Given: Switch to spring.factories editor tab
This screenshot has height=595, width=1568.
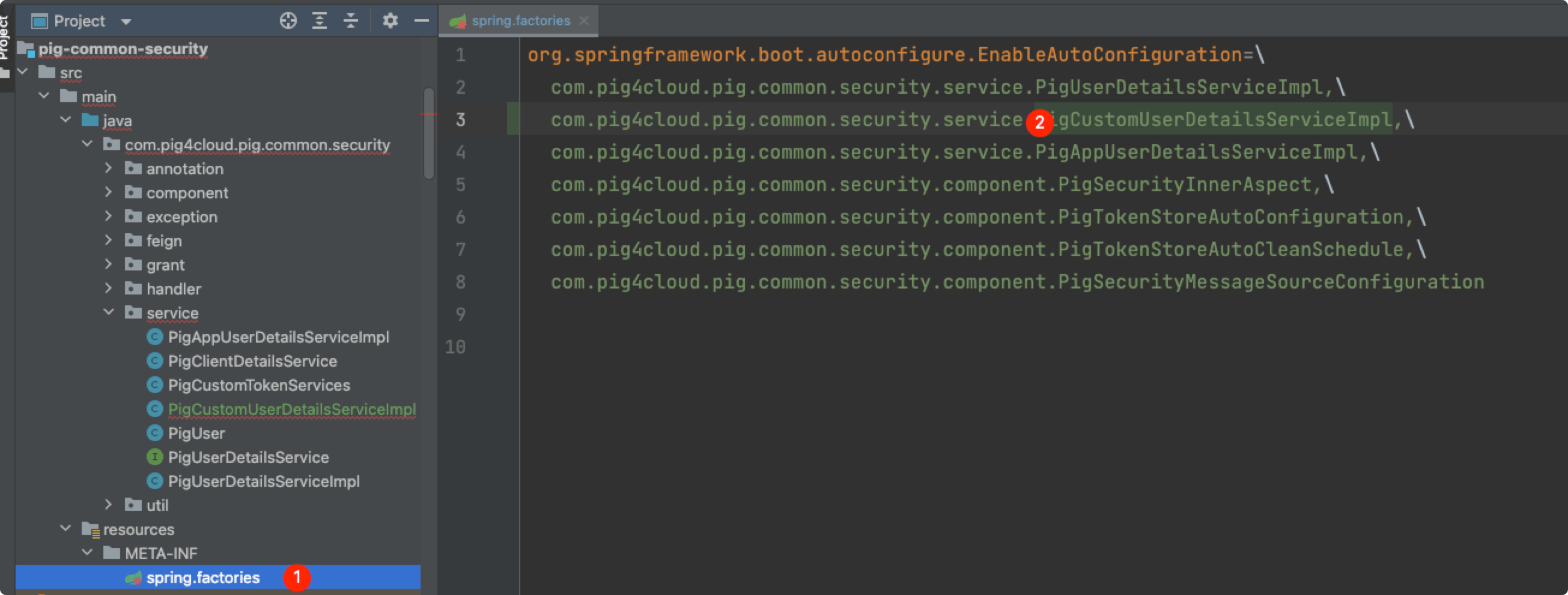Looking at the screenshot, I should click(520, 20).
